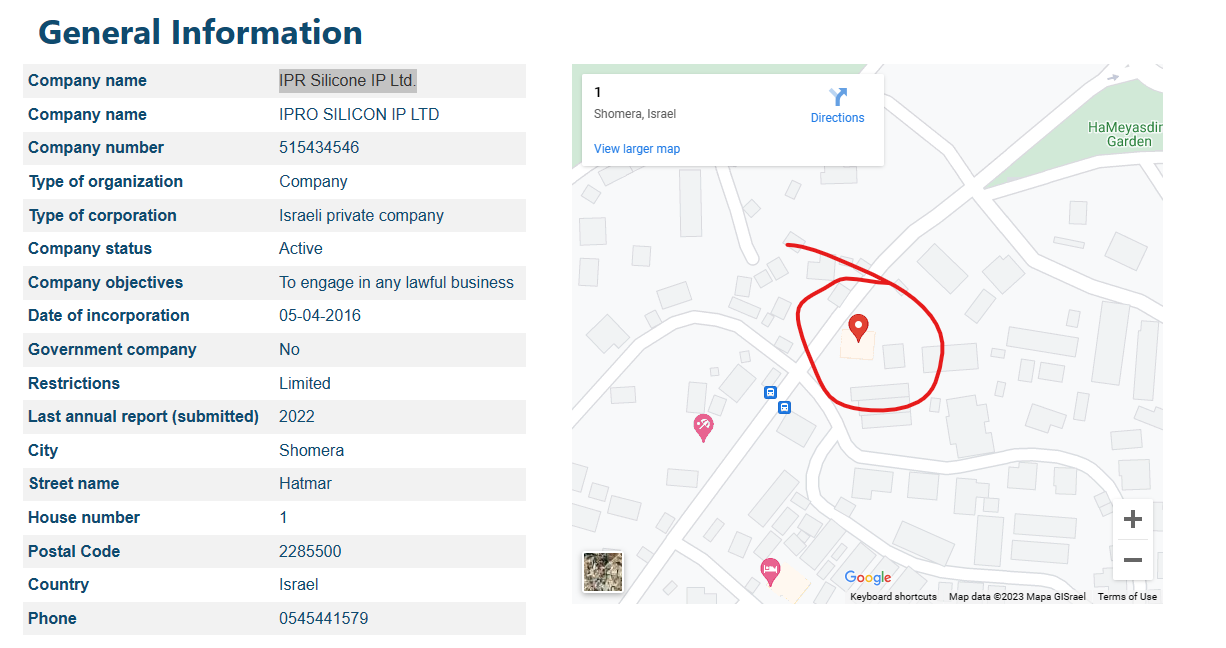
Task: Click the Shomera, Israel address in map card
Action: point(635,114)
